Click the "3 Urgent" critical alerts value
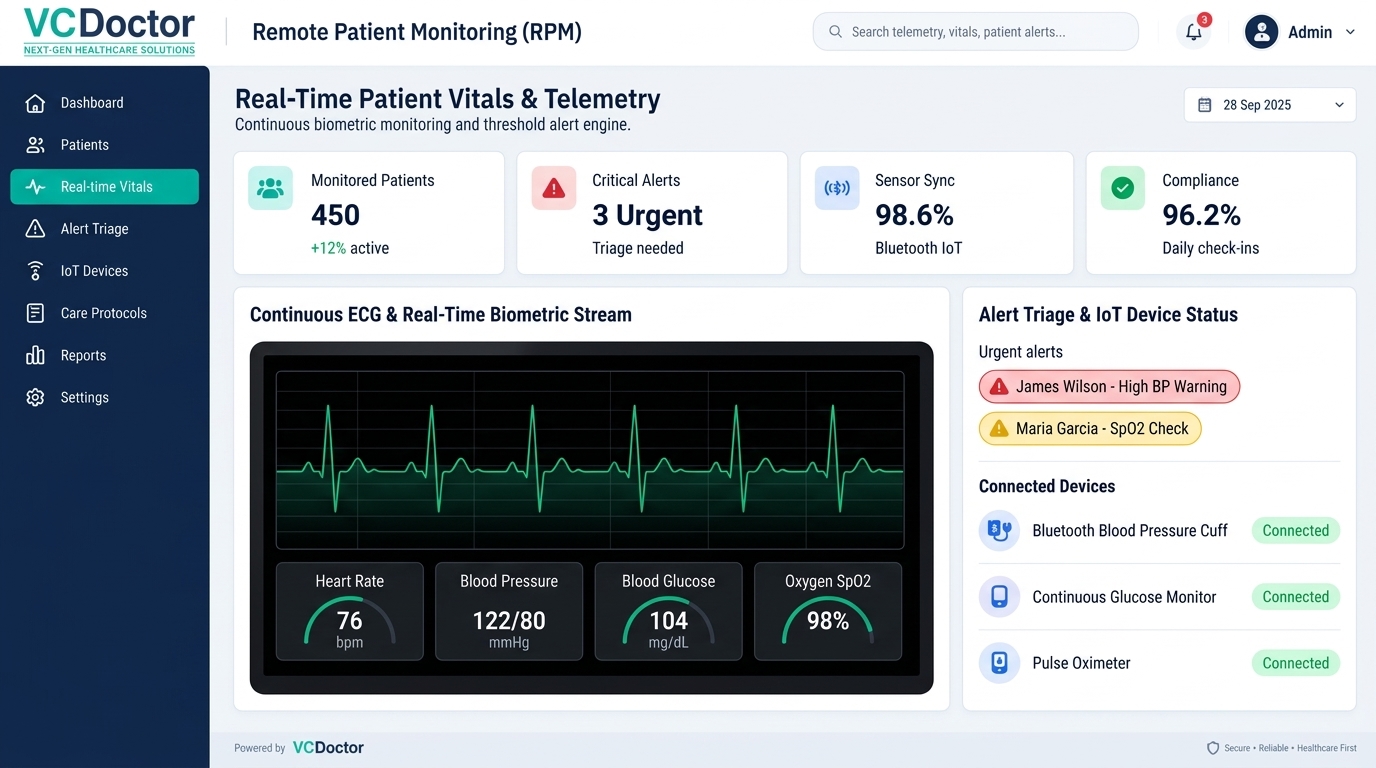Image resolution: width=1376 pixels, height=768 pixels. (x=647, y=215)
